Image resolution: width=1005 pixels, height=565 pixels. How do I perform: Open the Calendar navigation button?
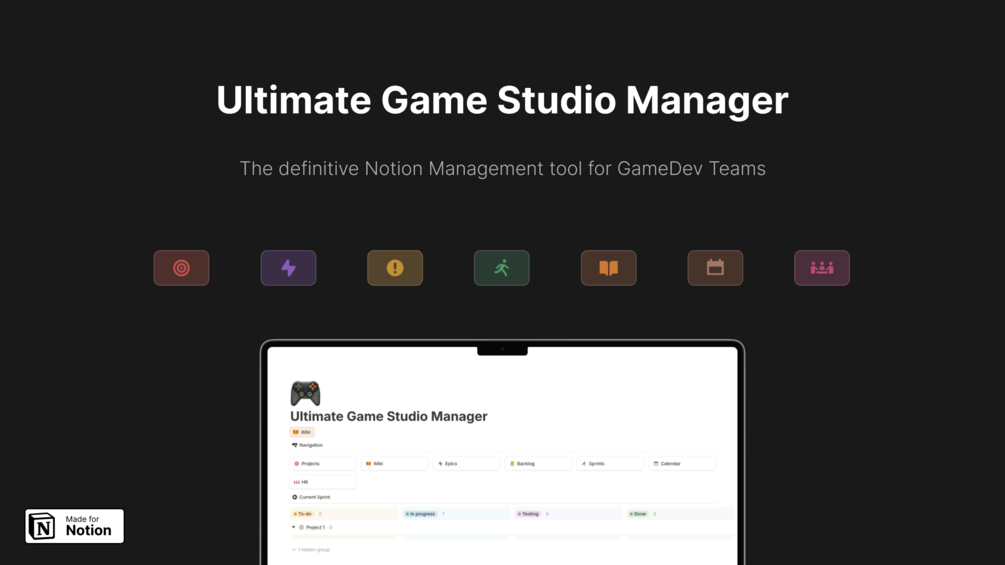click(x=681, y=463)
